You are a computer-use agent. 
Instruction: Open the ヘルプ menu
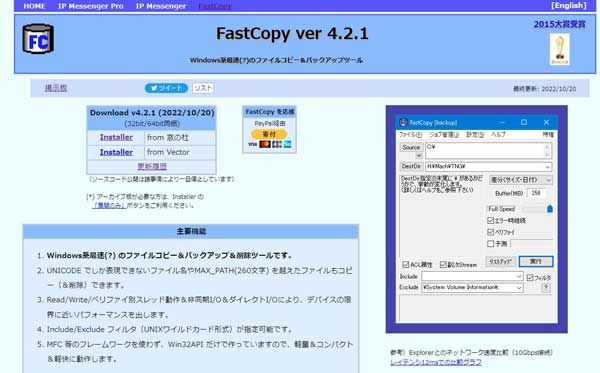tap(498, 135)
